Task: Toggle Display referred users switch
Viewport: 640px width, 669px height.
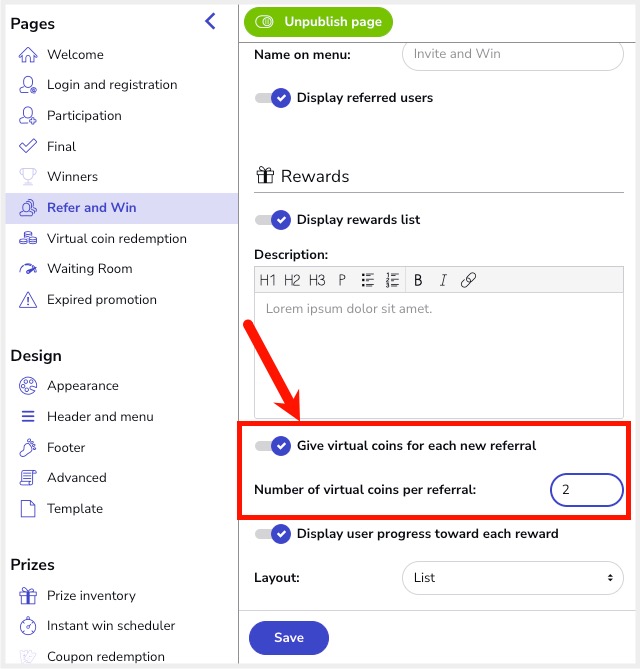Action: coord(273,98)
